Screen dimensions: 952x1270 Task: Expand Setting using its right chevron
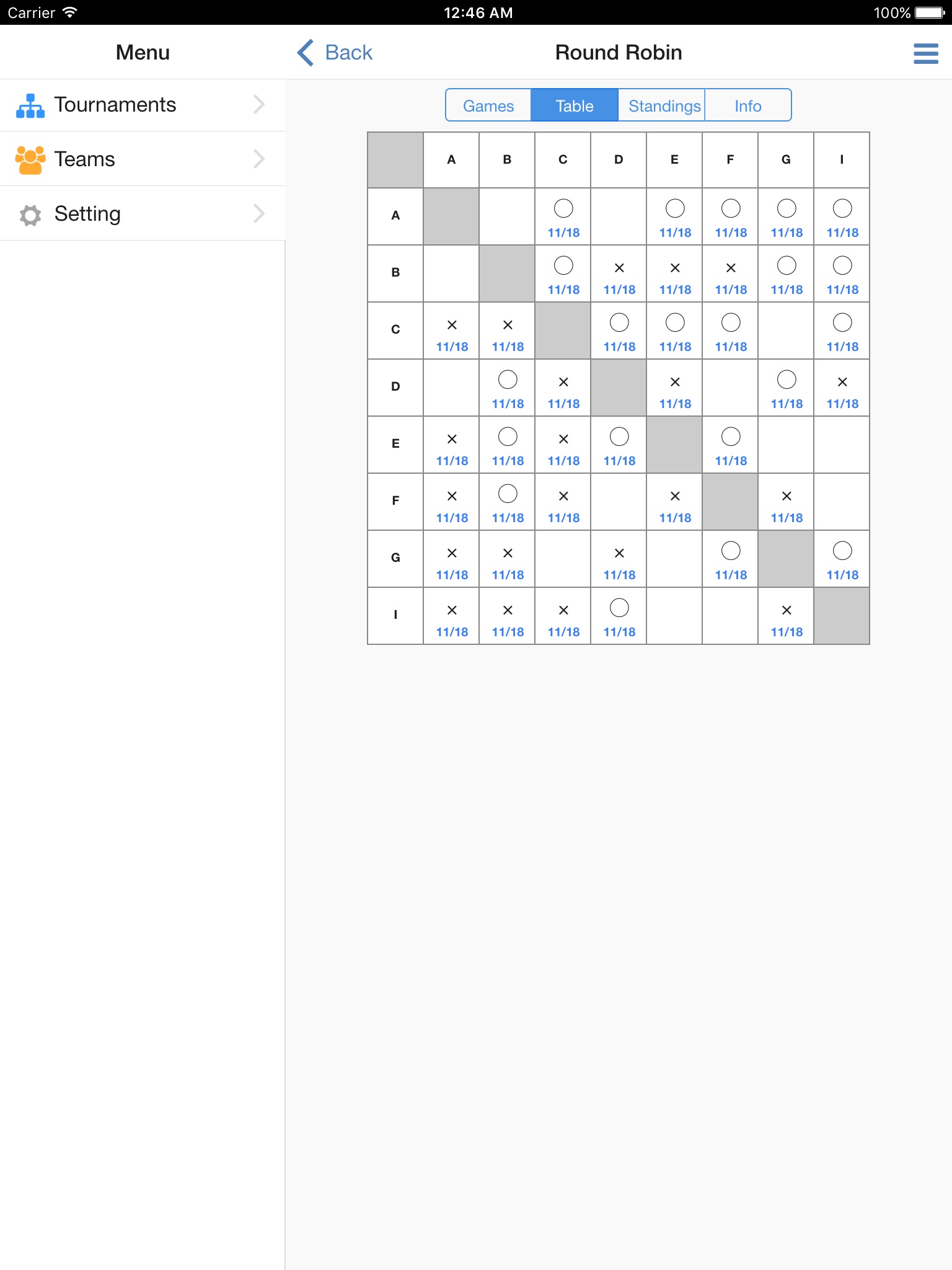(259, 214)
